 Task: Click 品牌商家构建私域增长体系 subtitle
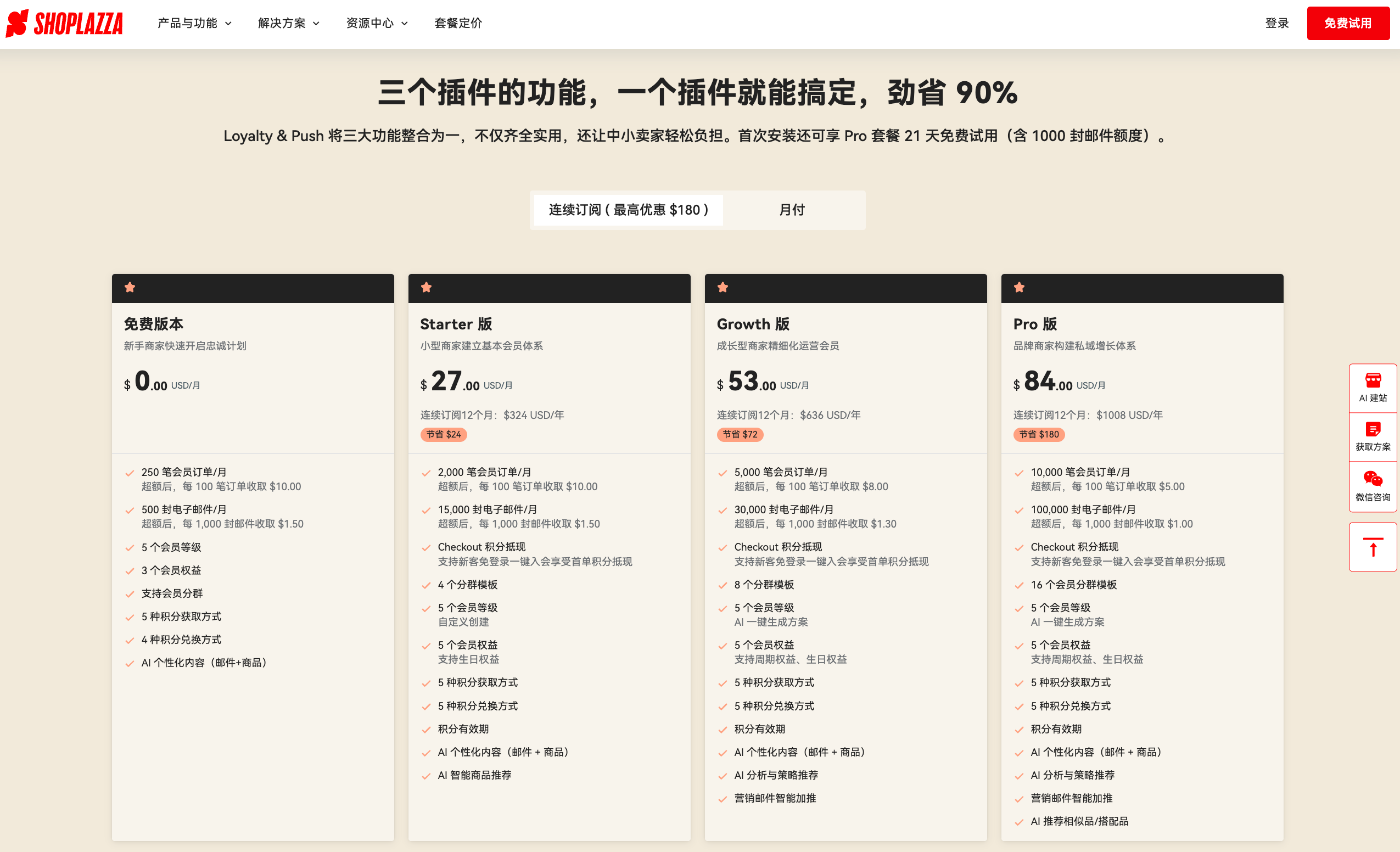[x=1074, y=346]
